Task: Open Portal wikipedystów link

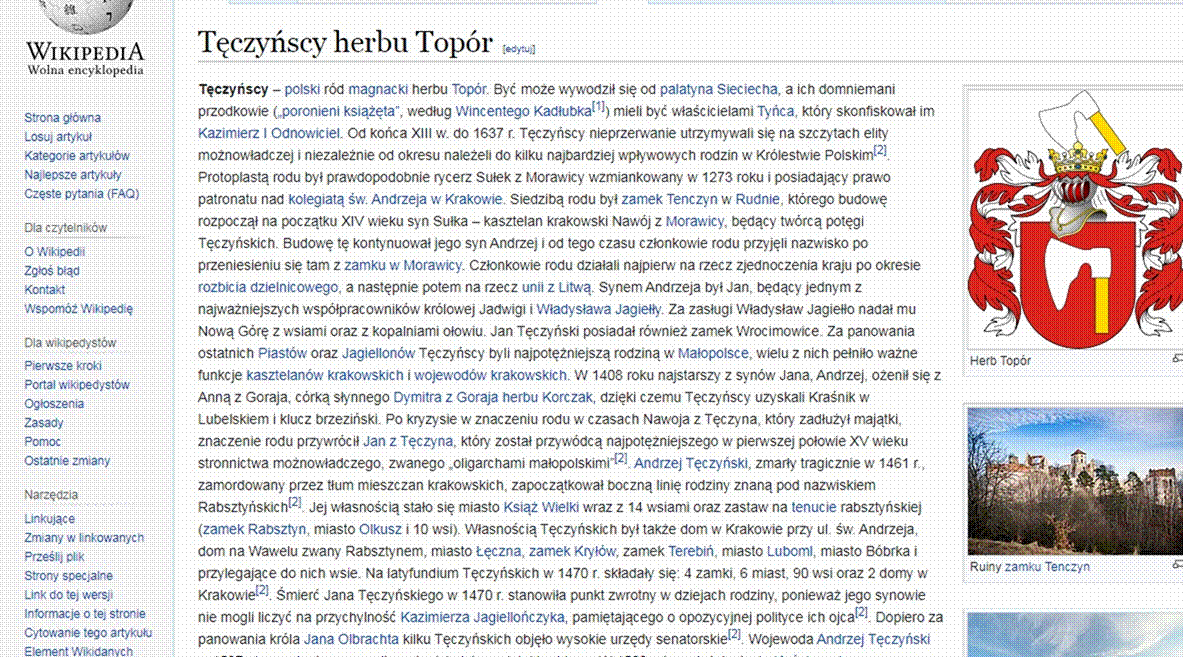Action: pyautogui.click(x=77, y=384)
